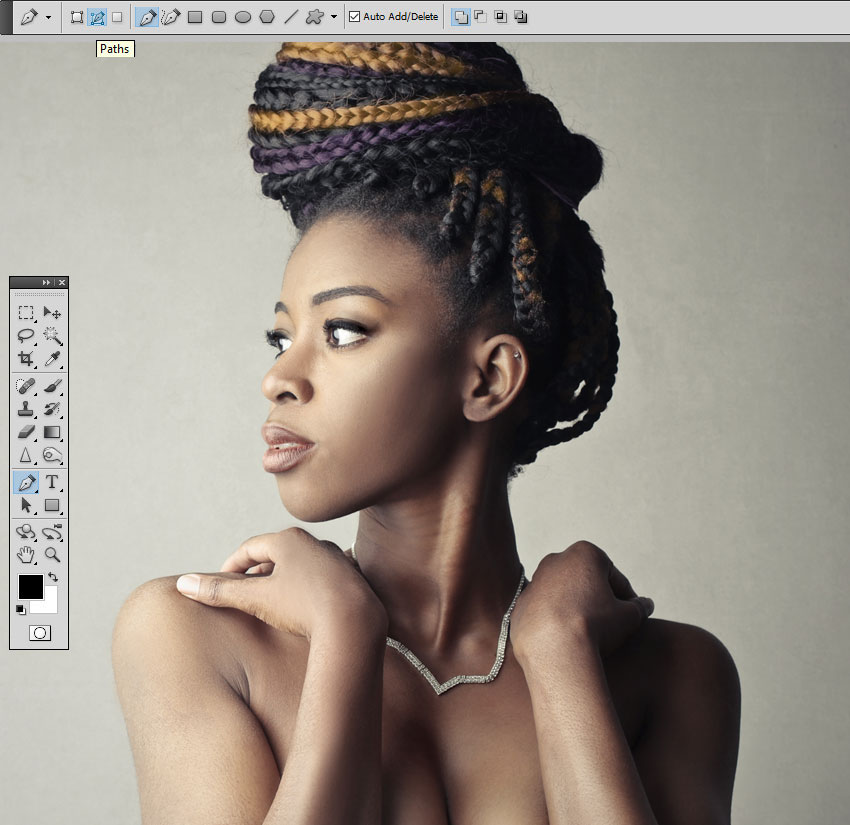Screen dimensions: 850x825
Task: Select the Sponge tool in the toolbox
Action: 52,455
